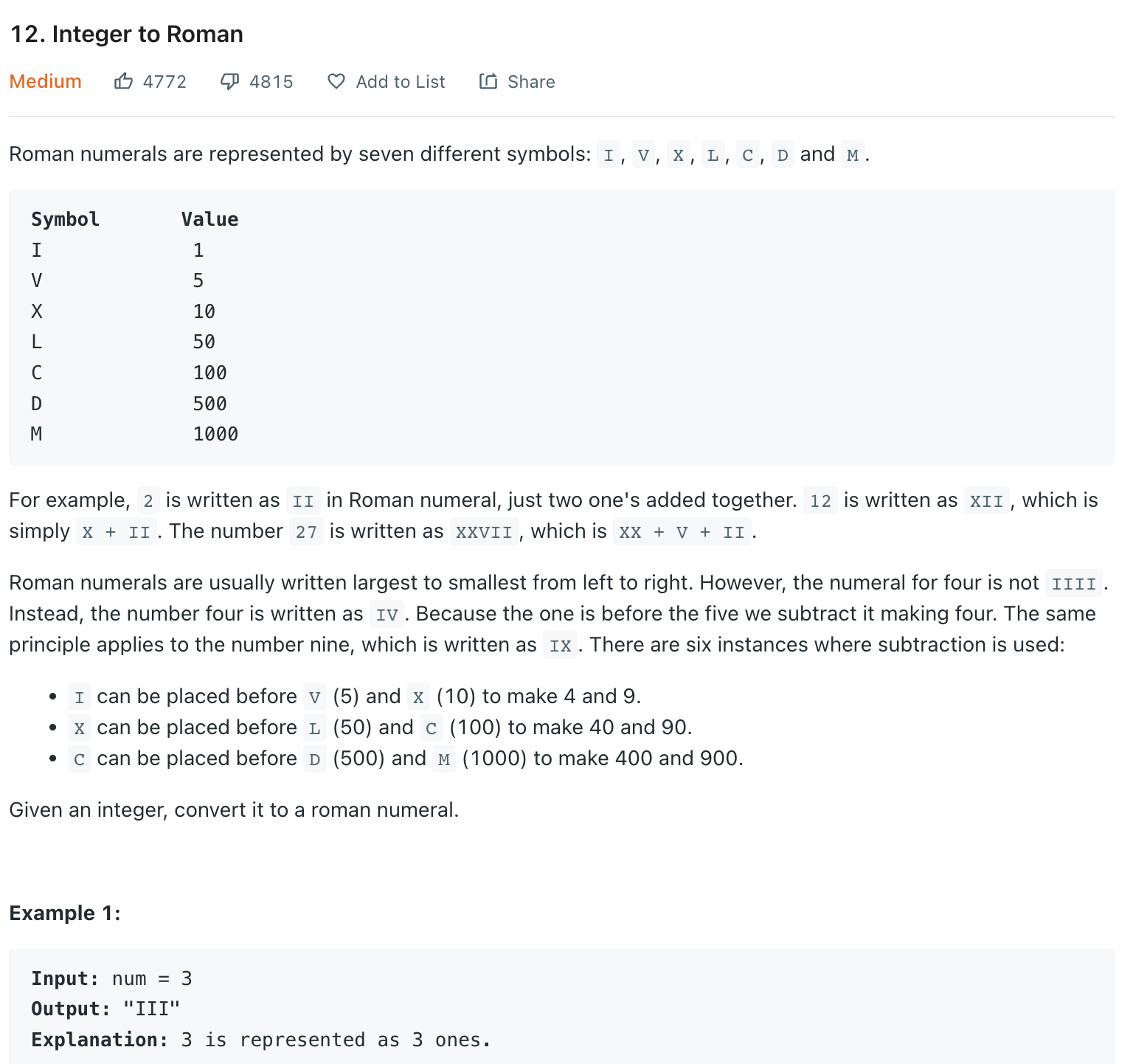Click the 4815 dislikes count
The height and width of the screenshot is (1064, 1133).
tap(271, 82)
